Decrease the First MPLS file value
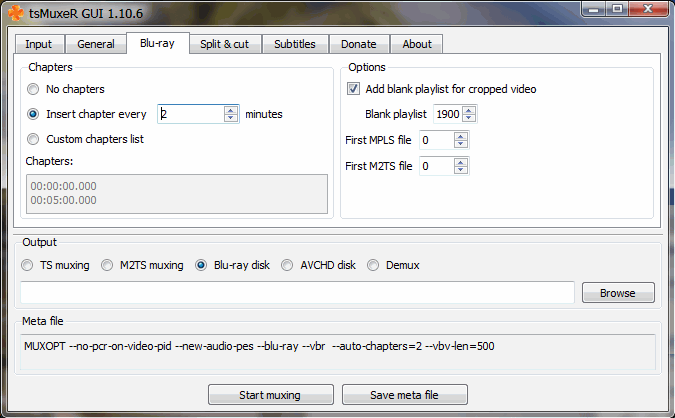 tap(461, 144)
